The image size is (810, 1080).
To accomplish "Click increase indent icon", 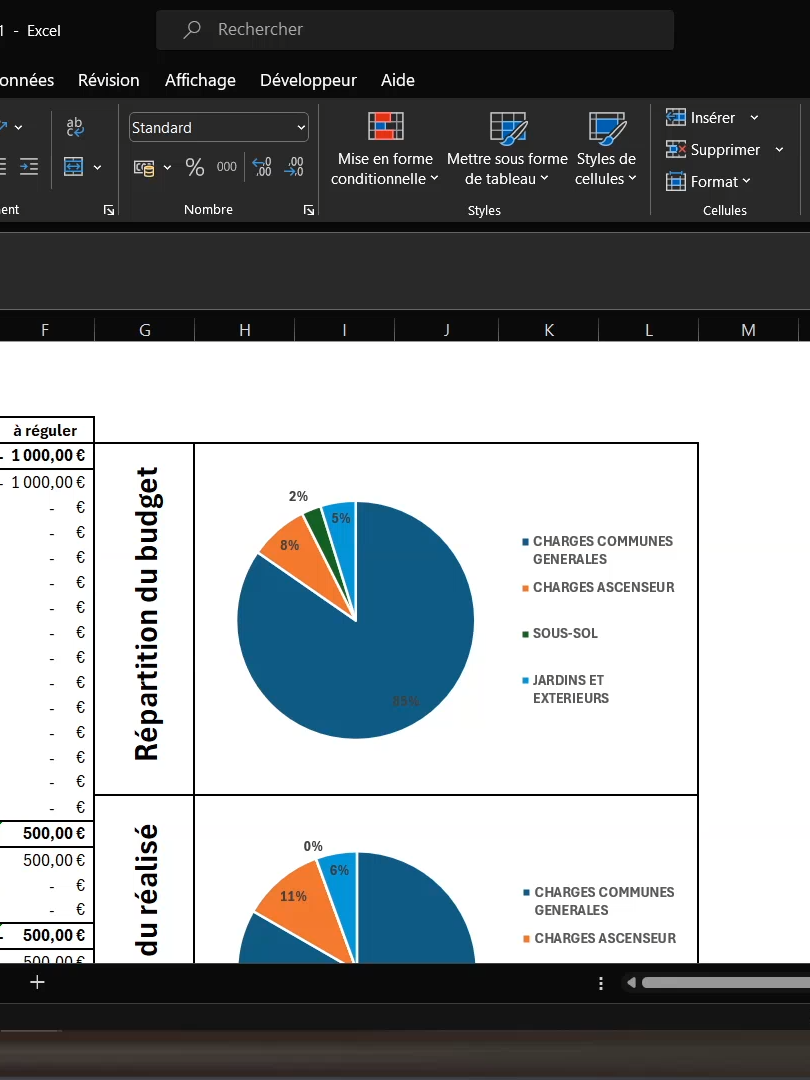I will tap(29, 167).
